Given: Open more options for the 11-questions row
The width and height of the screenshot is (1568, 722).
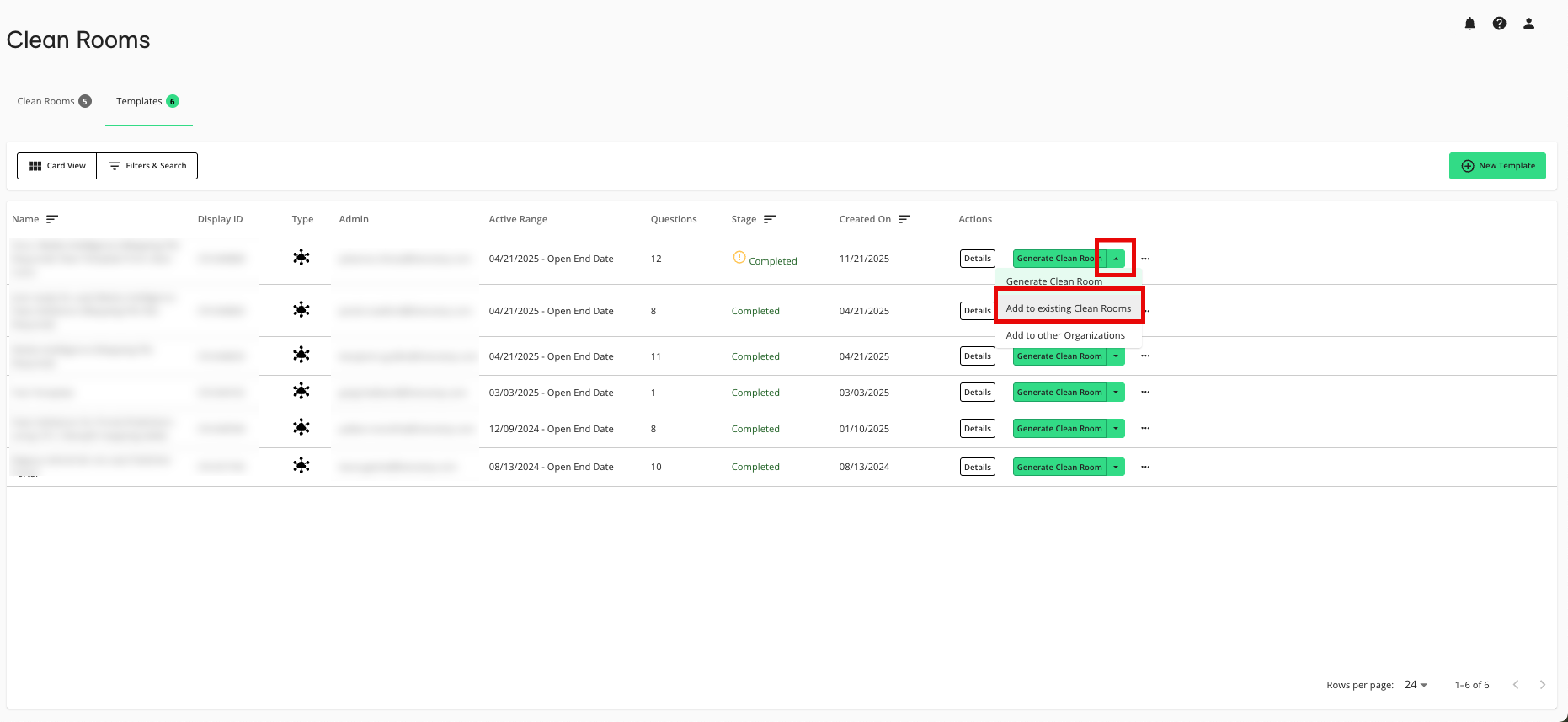Looking at the screenshot, I should click(1145, 356).
